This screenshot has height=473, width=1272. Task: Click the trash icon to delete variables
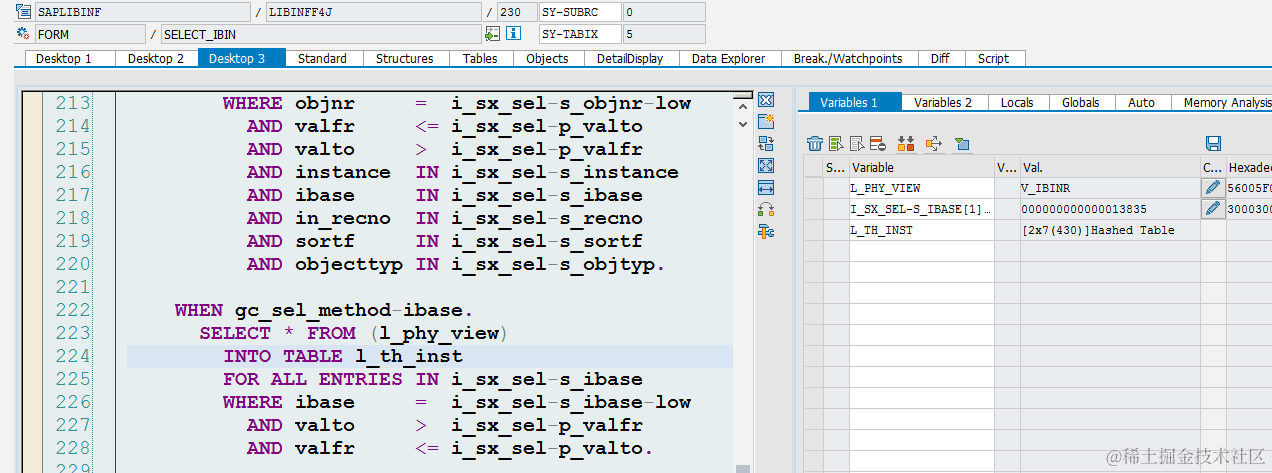pyautogui.click(x=815, y=144)
